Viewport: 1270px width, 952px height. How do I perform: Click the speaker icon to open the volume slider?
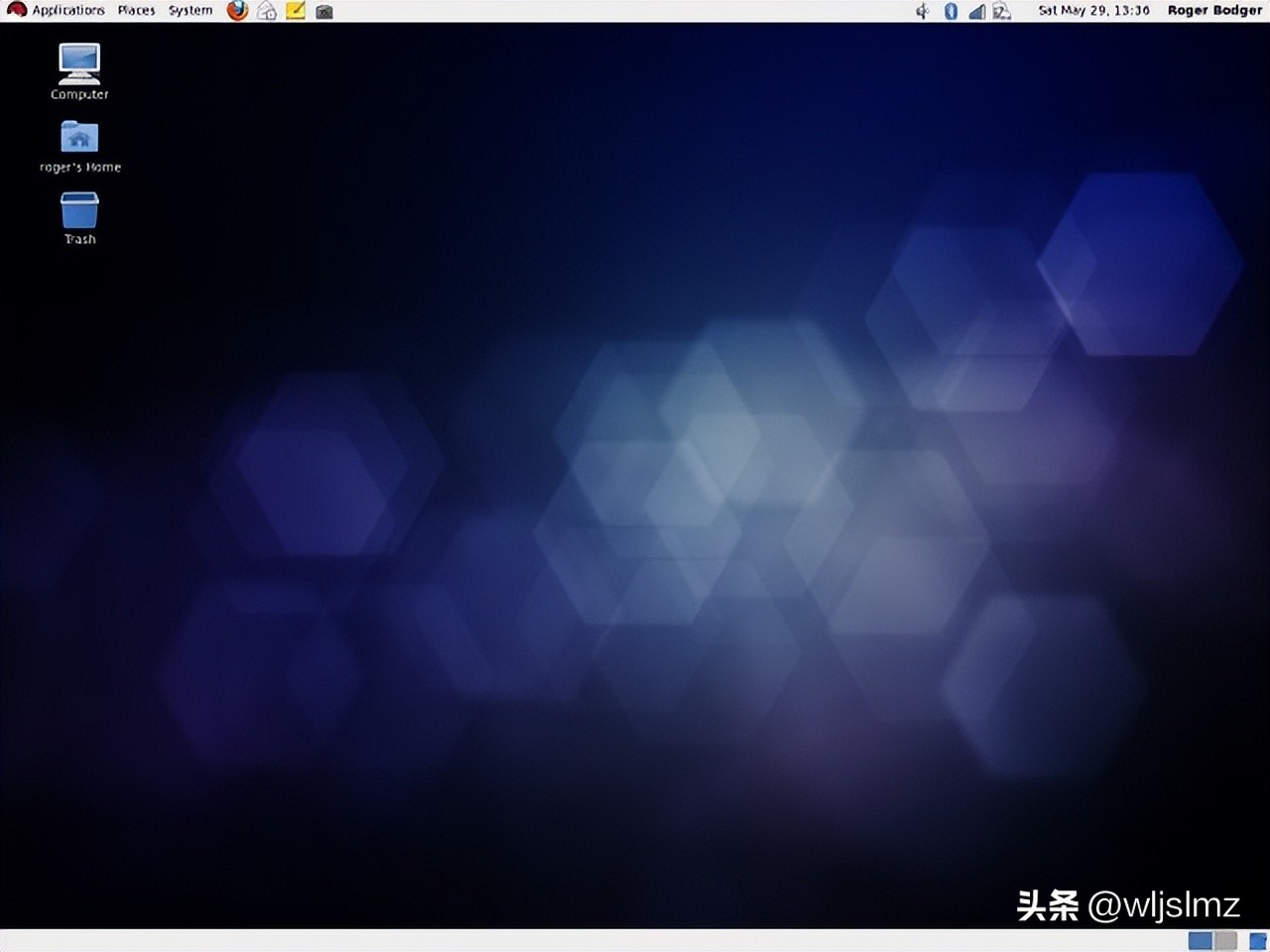pos(922,11)
